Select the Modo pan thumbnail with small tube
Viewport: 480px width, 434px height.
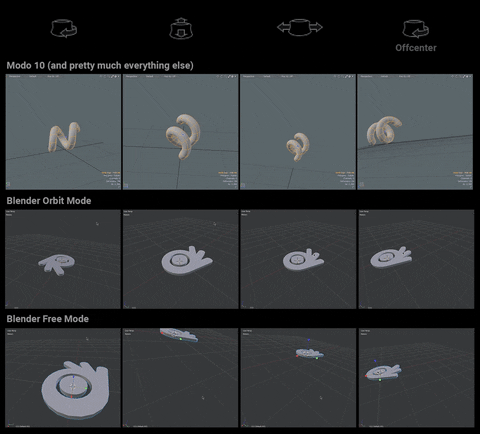pos(298,132)
